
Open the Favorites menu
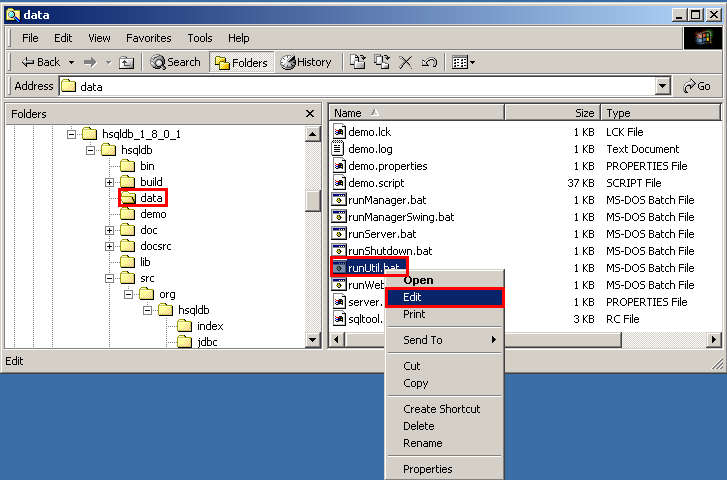click(148, 38)
